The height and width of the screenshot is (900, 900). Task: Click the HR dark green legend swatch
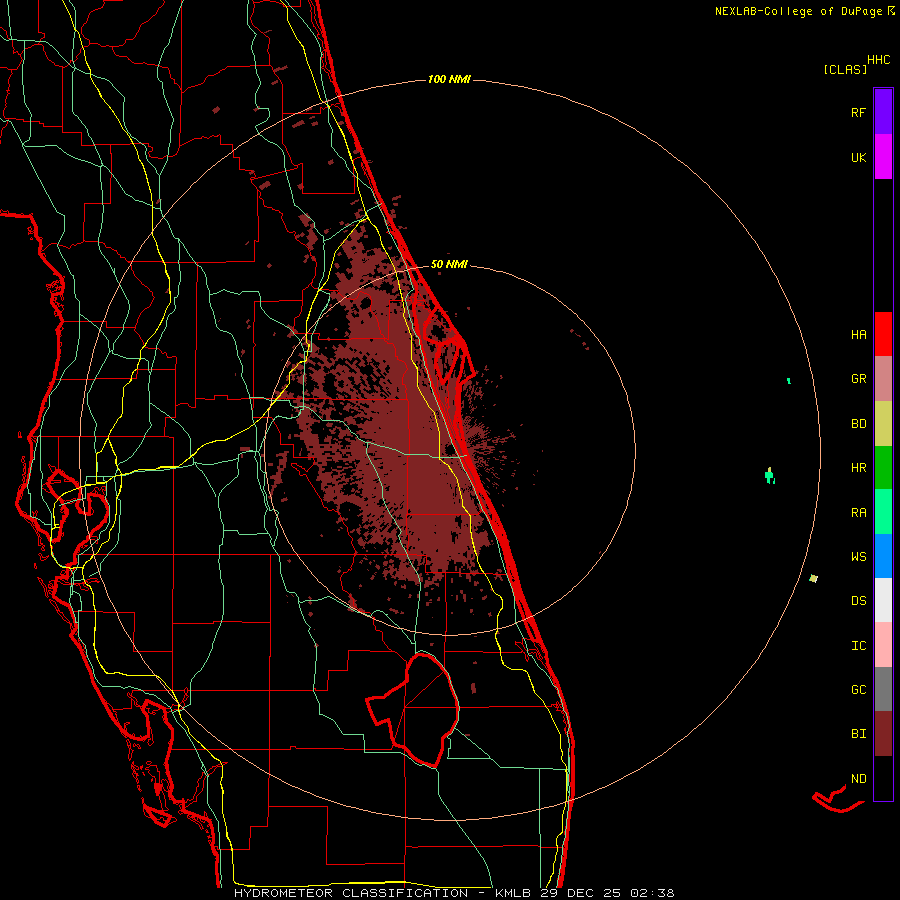point(883,467)
